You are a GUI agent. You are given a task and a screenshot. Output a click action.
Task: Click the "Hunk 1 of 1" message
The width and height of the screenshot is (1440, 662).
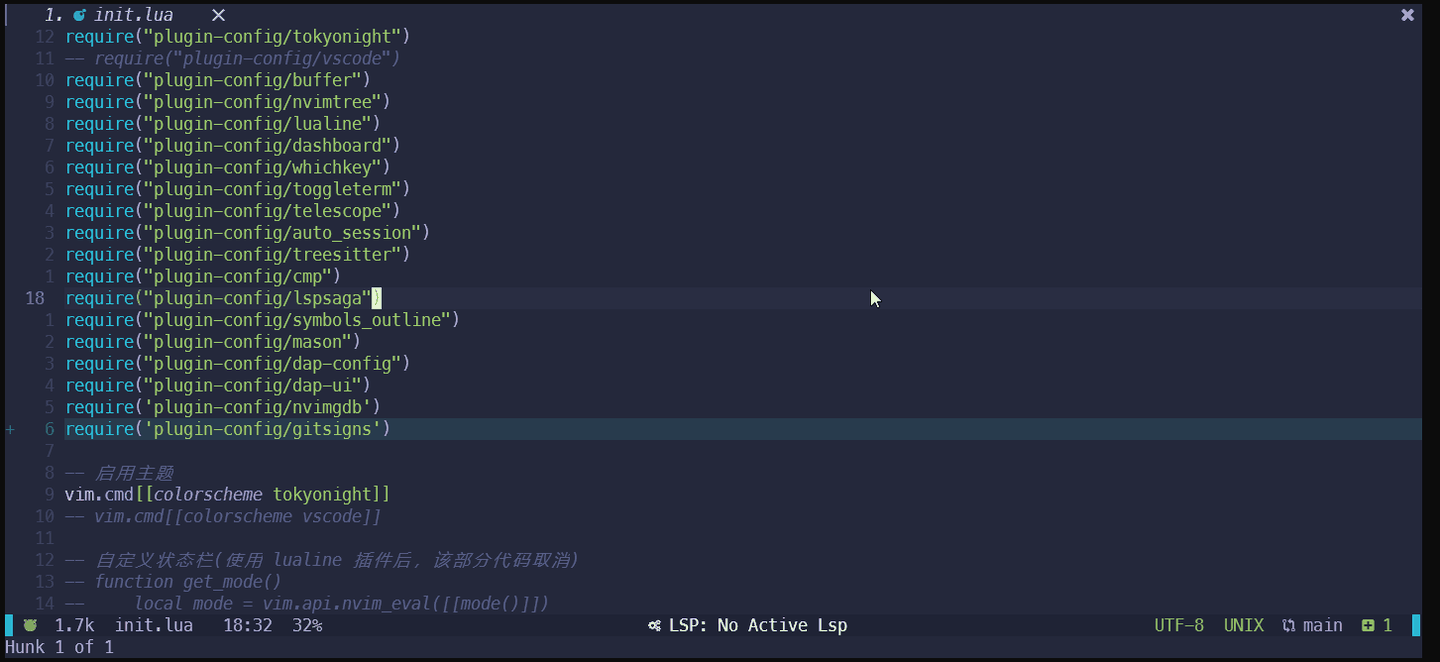60,647
